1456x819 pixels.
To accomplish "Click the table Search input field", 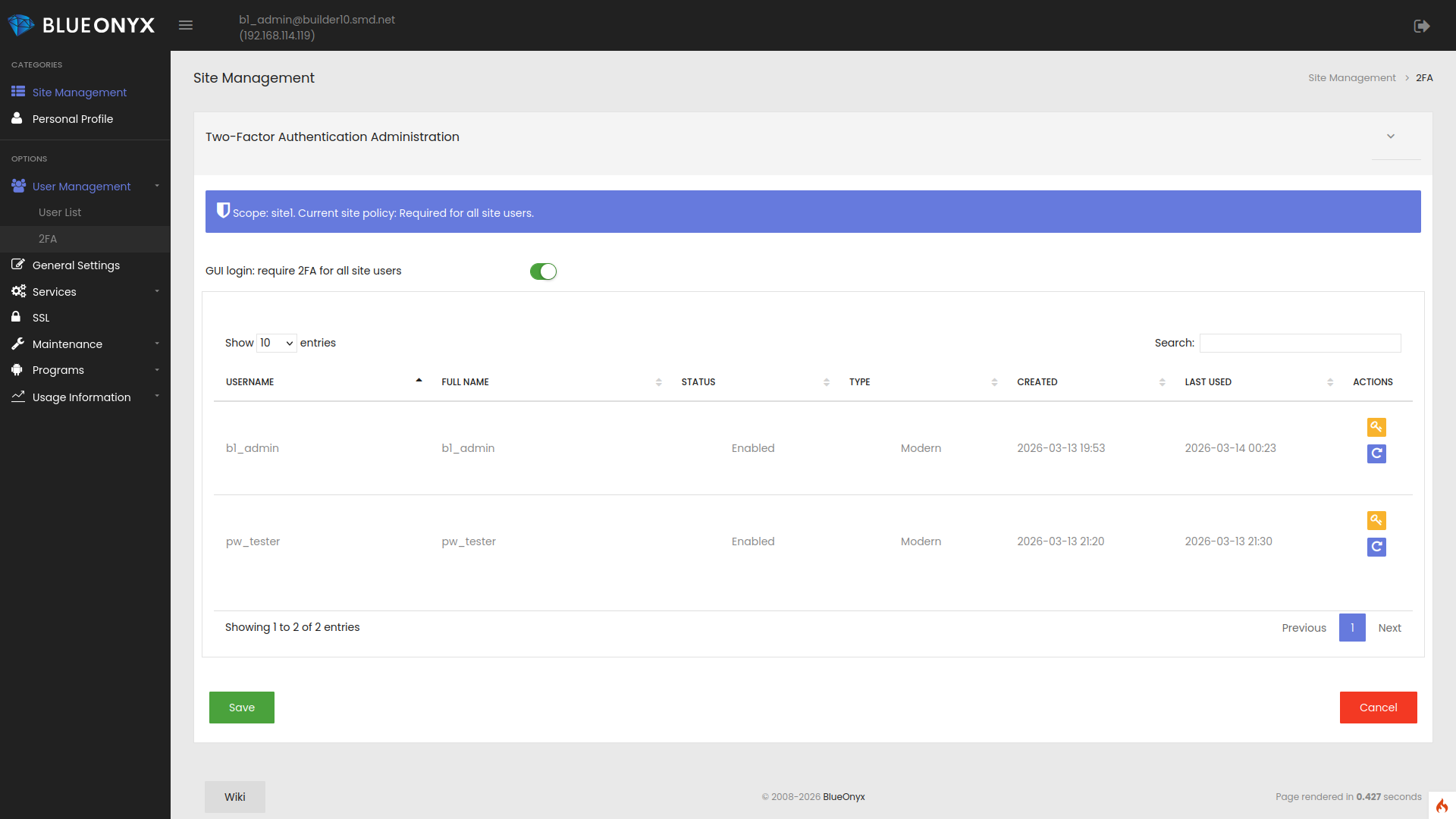I will coord(1300,343).
